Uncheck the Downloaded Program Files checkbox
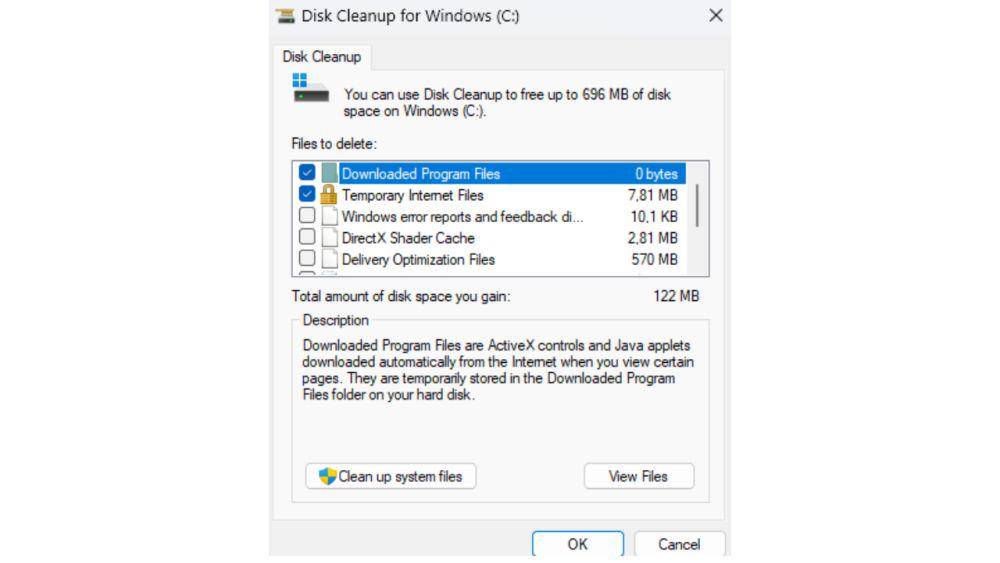The width and height of the screenshot is (1000, 563). [x=307, y=172]
